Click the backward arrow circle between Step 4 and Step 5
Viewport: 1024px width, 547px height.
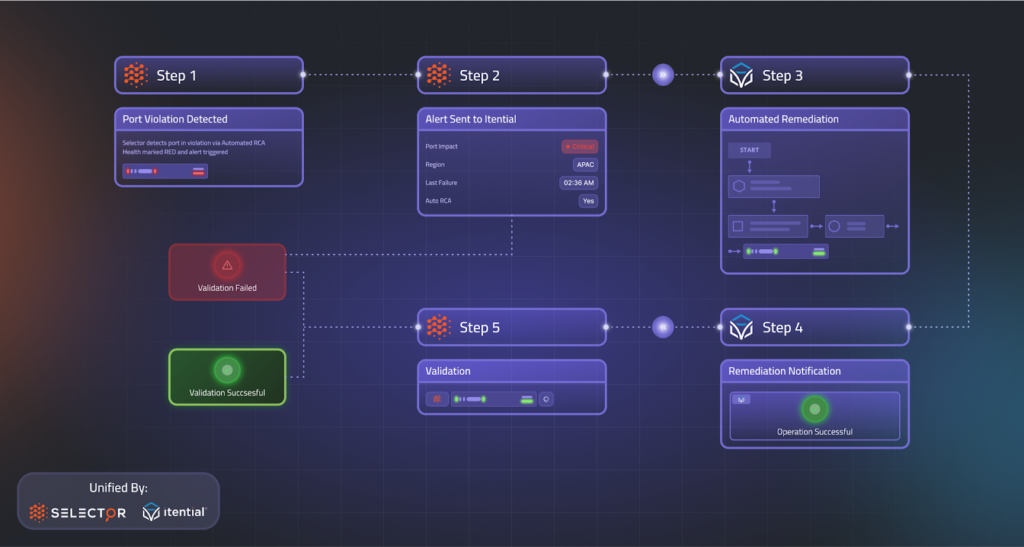663,327
